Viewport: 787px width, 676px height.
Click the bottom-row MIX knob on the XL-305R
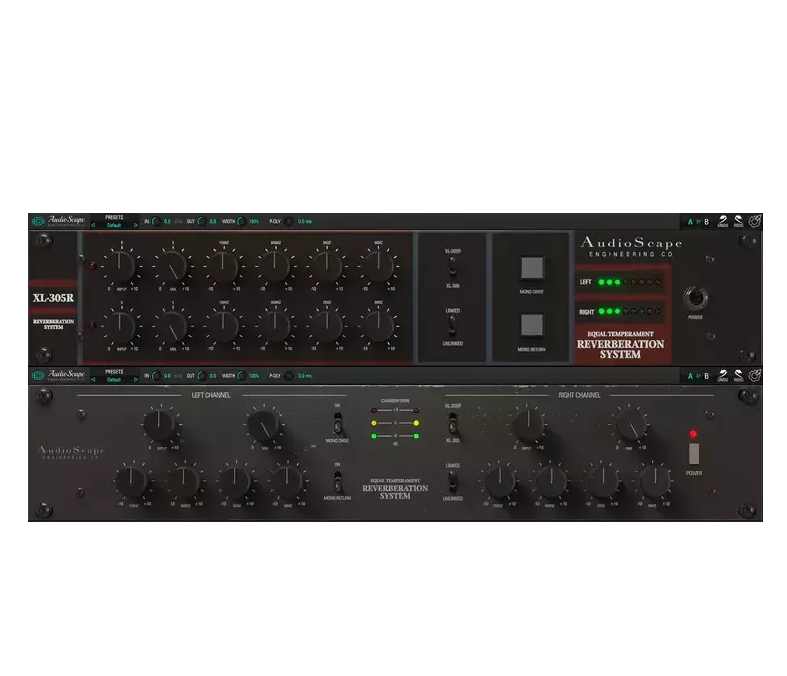pyautogui.click(x=172, y=326)
